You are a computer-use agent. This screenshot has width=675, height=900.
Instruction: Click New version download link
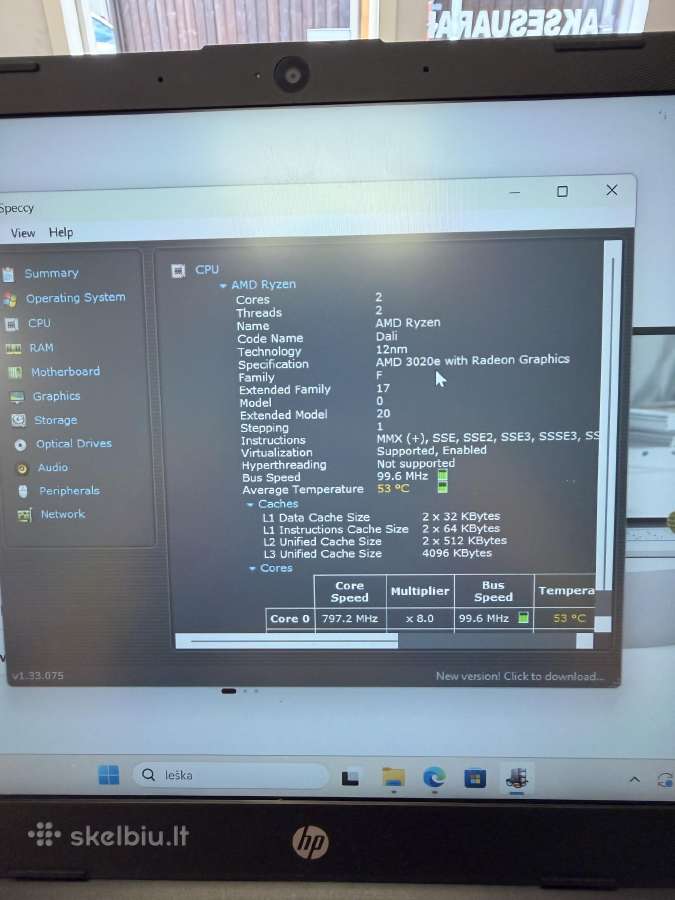pos(519,676)
